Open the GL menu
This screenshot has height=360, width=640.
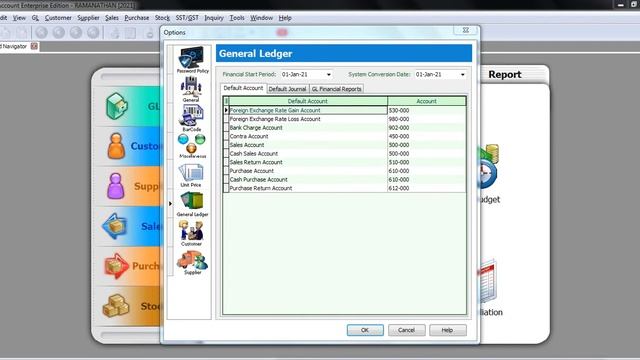pos(35,18)
